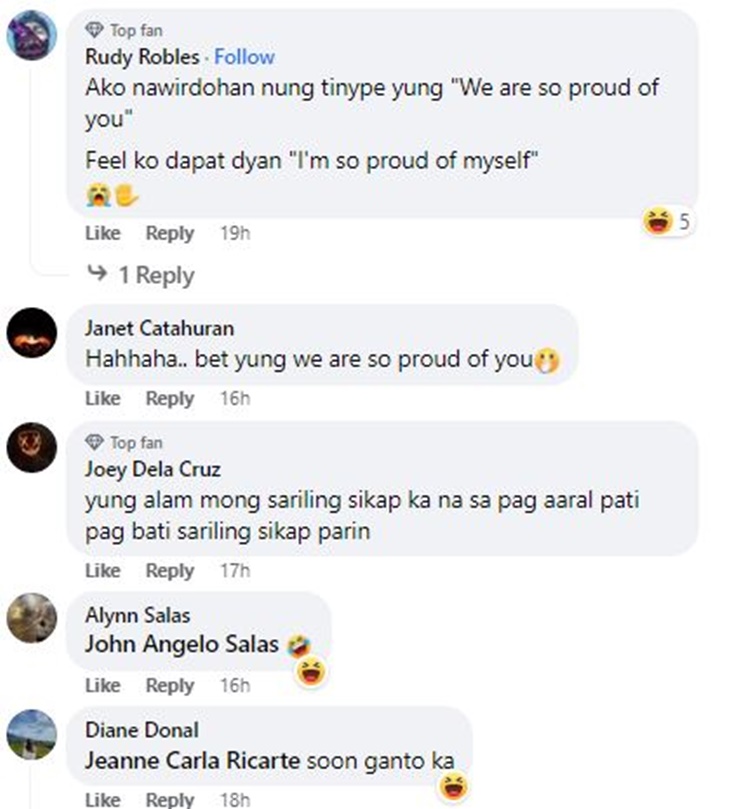Image resolution: width=750 pixels, height=809 pixels.
Task: Like Janet Catahuran's comment
Action: pos(103,398)
